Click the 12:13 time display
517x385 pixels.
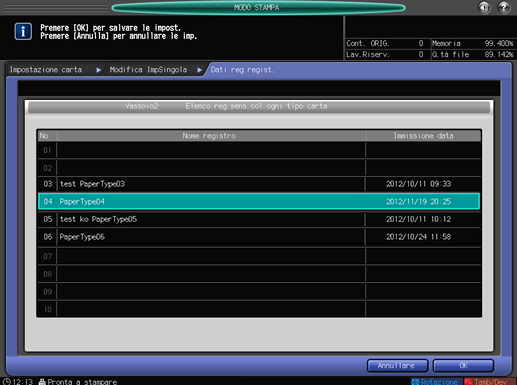pyautogui.click(x=23, y=382)
